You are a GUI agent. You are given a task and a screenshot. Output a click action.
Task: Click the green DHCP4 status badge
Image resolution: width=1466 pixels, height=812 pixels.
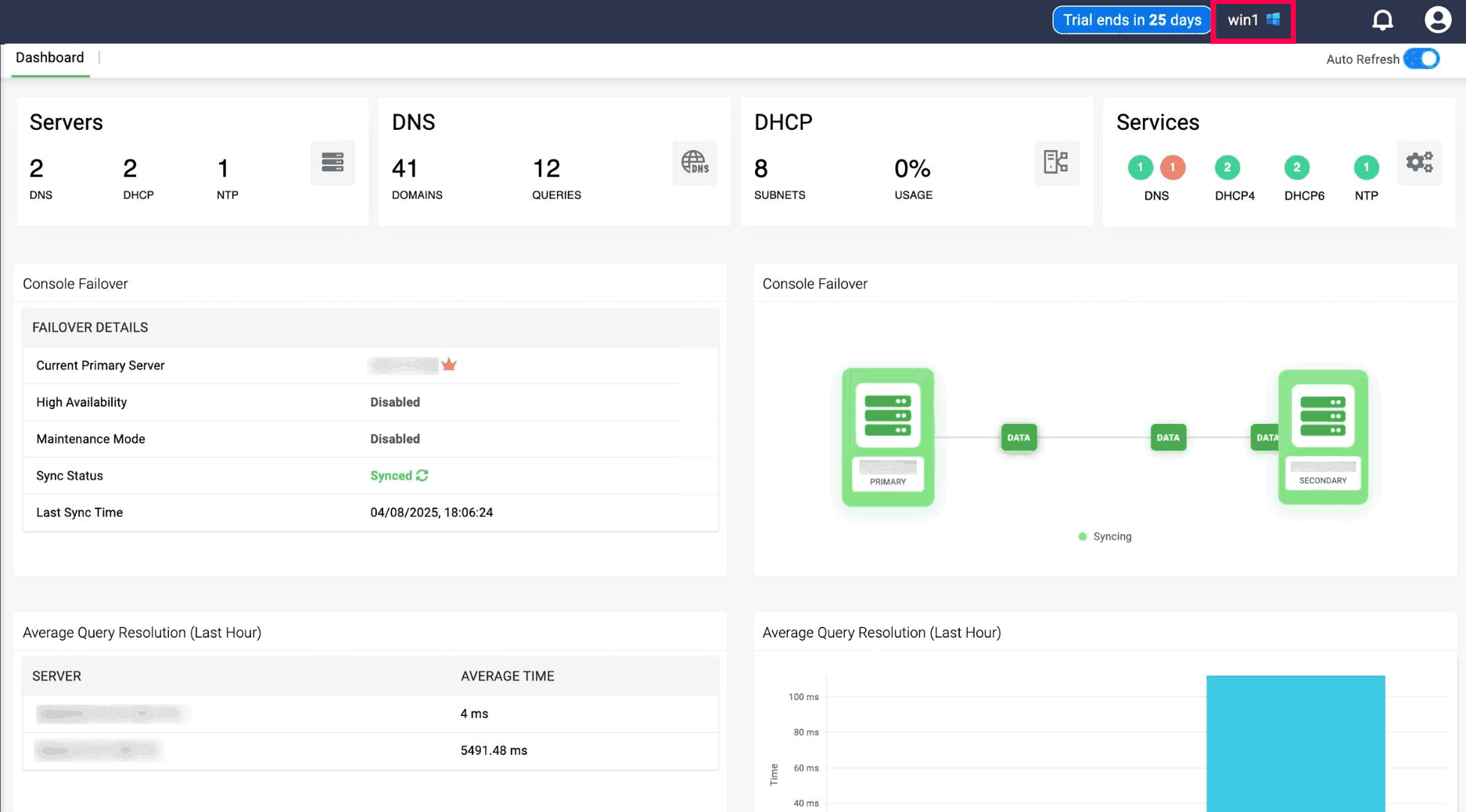1227,167
